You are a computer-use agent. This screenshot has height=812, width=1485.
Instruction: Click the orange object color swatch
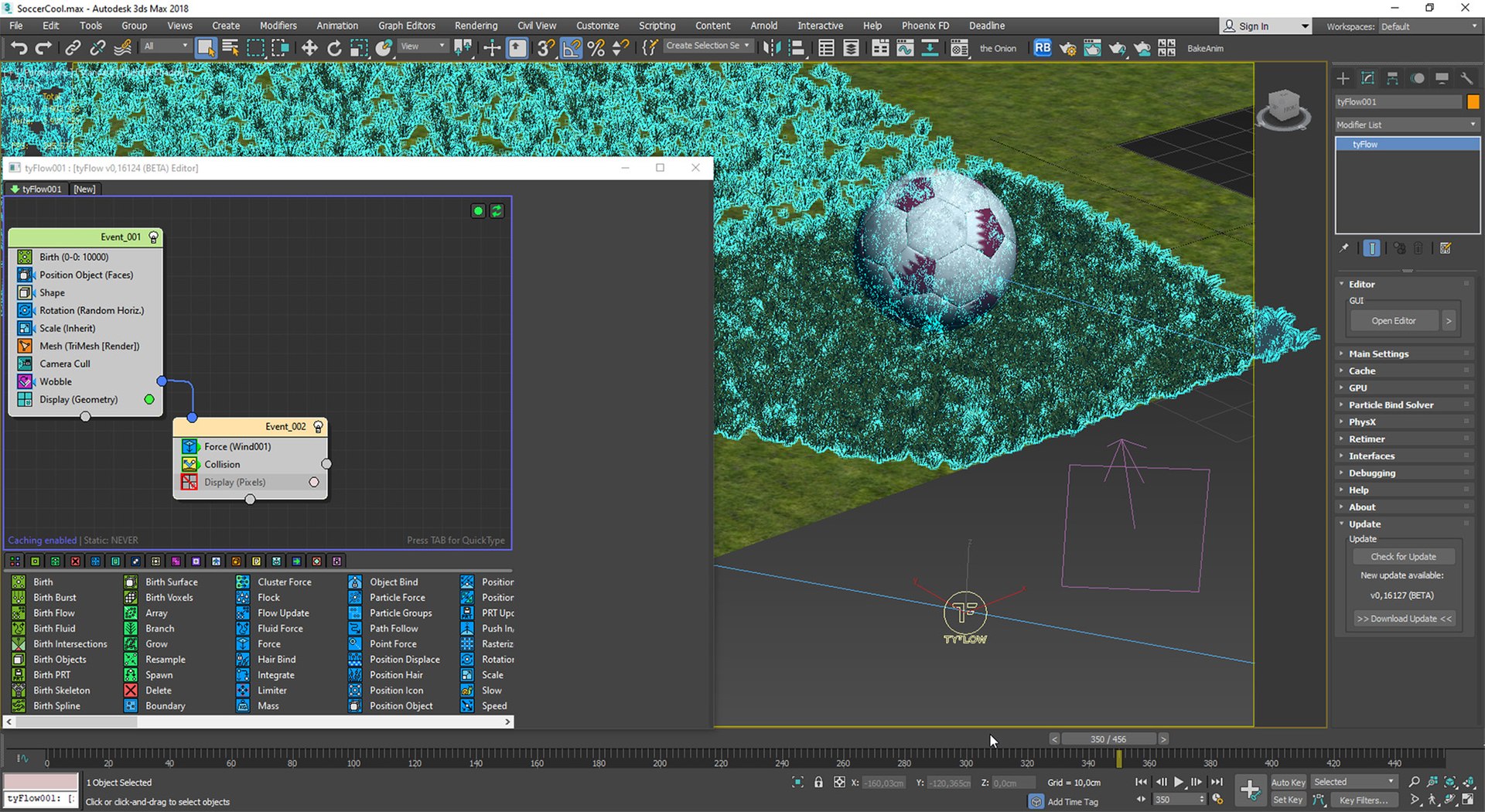[x=1473, y=102]
